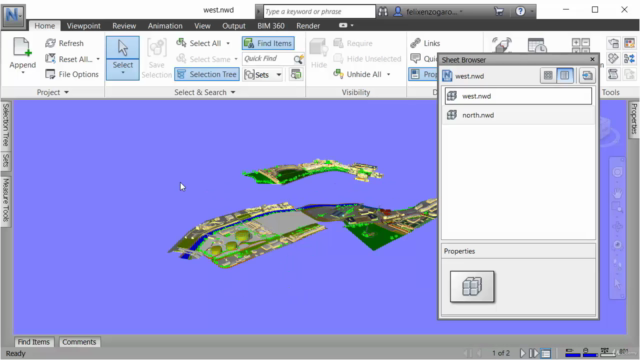Screen dimensions: 640x360
Task: Open the Reset All dropdown
Action: pos(98,59)
